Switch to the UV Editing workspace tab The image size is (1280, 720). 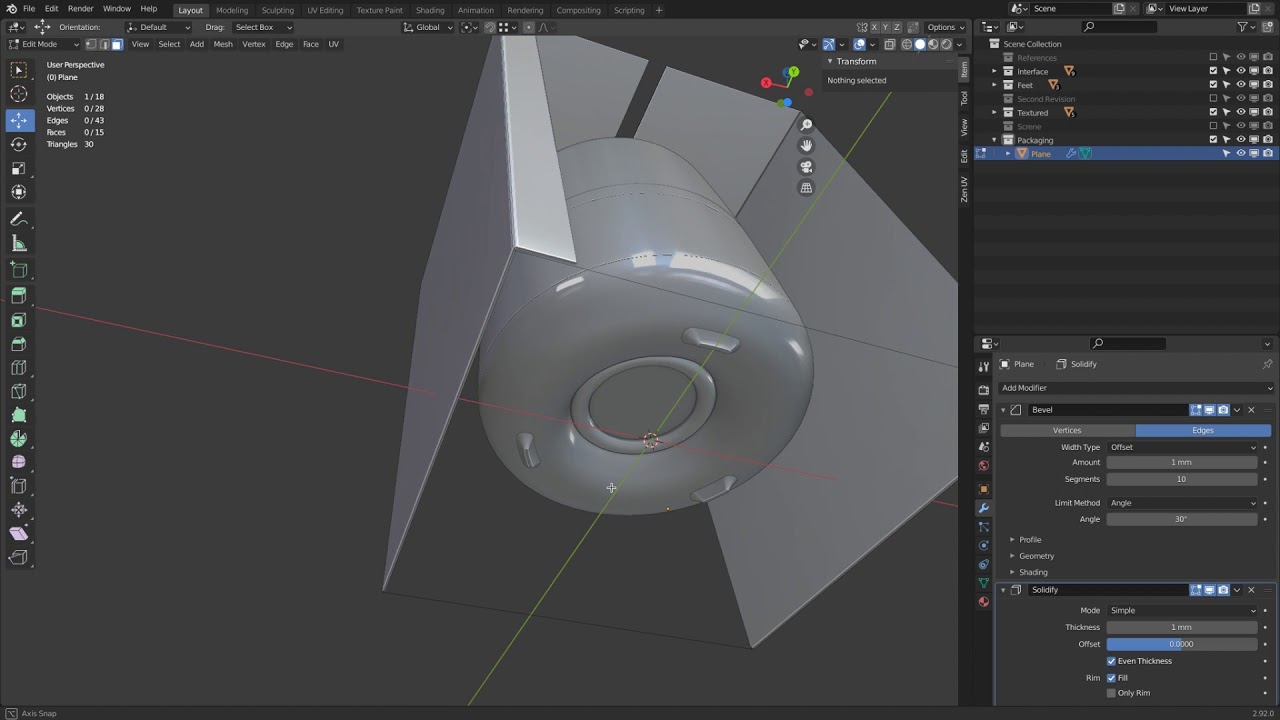pyautogui.click(x=325, y=10)
